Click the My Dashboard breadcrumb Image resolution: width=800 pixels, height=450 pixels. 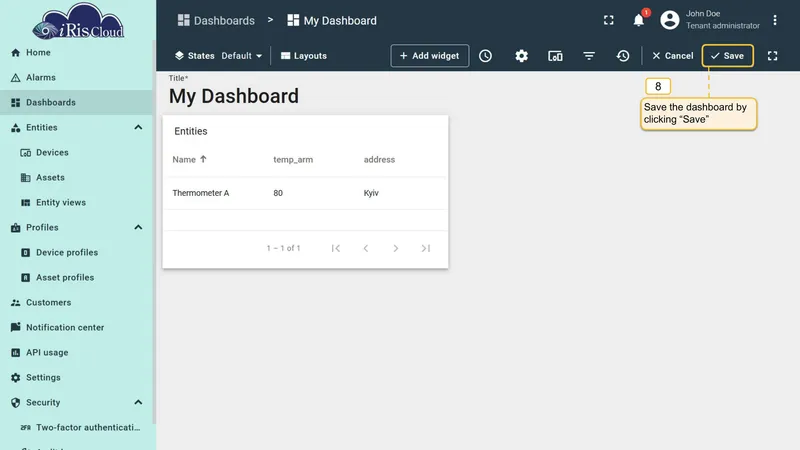coord(332,20)
